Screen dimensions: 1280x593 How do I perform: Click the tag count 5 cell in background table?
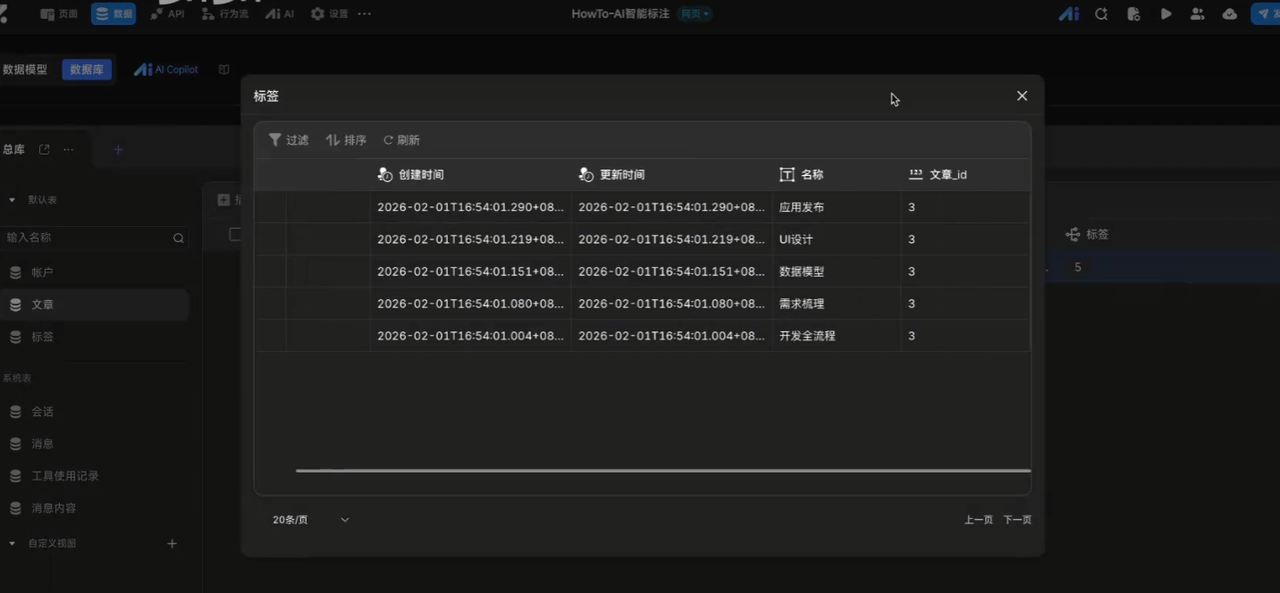[1078, 267]
